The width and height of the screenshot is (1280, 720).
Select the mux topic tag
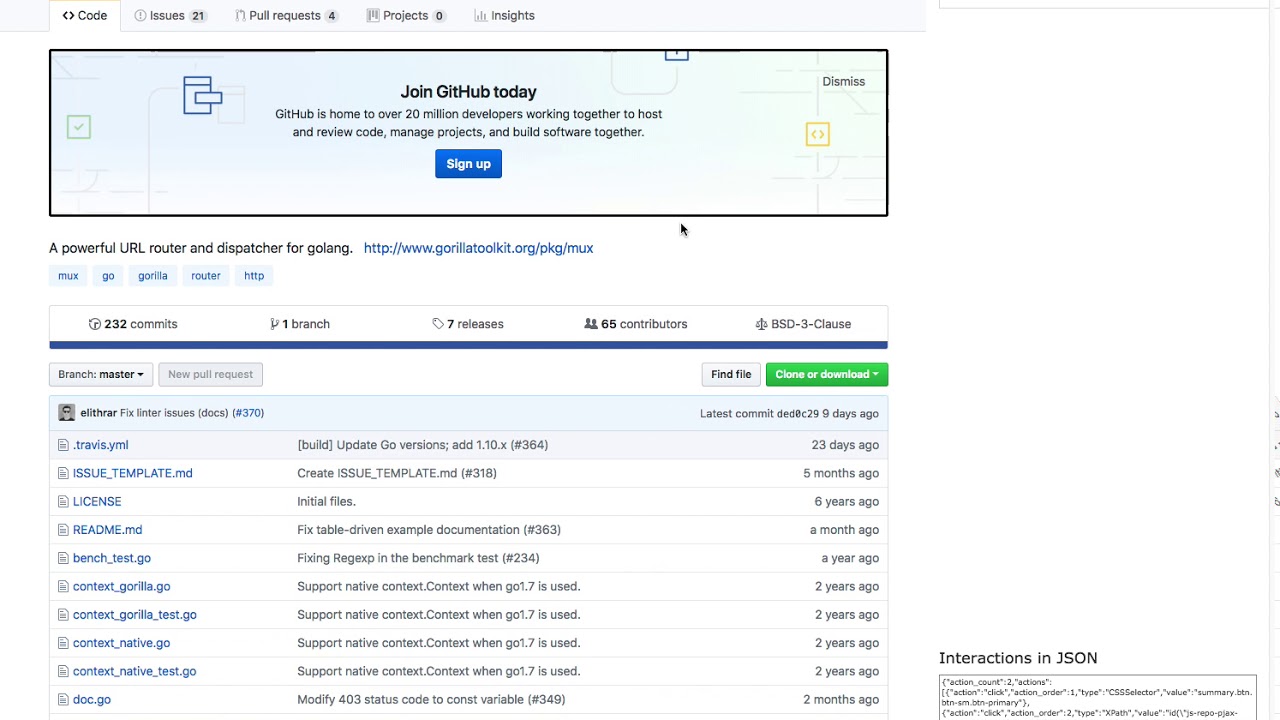coord(68,276)
